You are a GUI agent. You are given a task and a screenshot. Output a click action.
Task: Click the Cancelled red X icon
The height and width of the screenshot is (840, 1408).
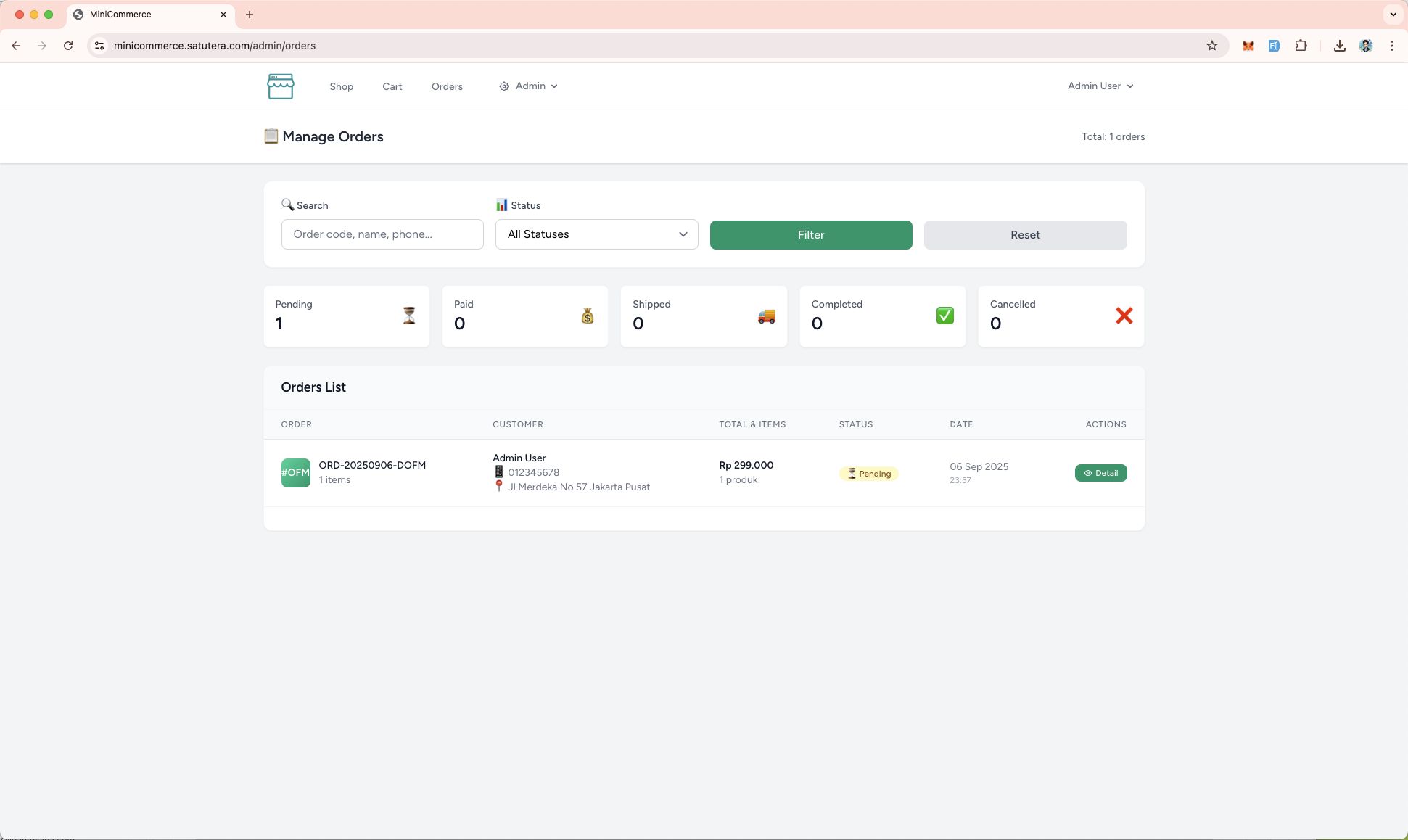[1124, 316]
